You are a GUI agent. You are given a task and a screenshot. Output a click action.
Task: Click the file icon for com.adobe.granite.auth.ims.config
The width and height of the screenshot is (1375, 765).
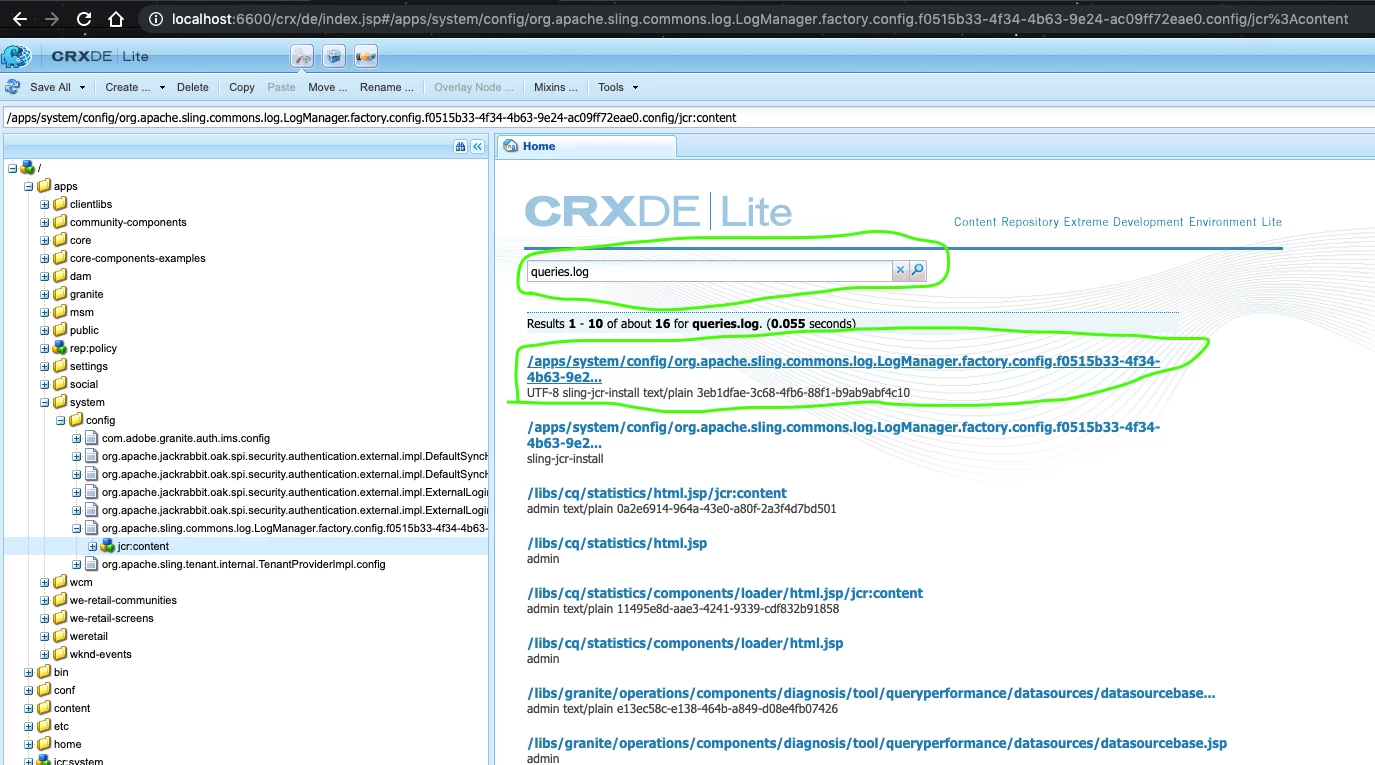click(x=92, y=438)
